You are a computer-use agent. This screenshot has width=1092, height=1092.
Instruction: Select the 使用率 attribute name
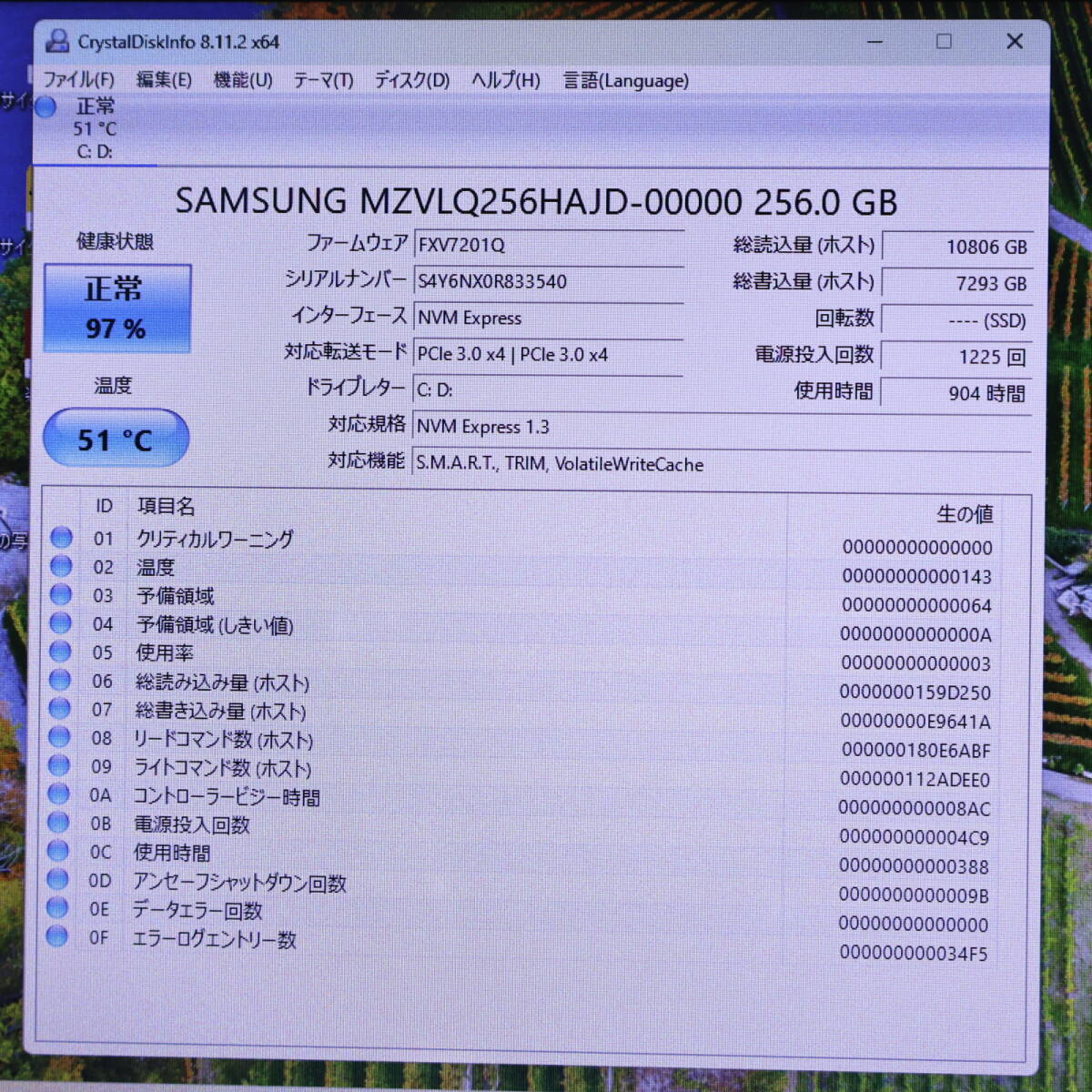coord(165,652)
